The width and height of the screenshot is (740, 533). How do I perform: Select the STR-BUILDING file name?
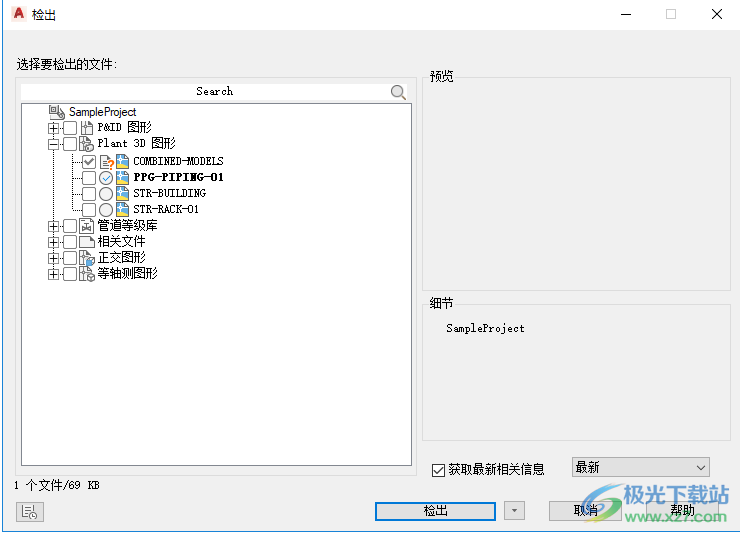169,194
